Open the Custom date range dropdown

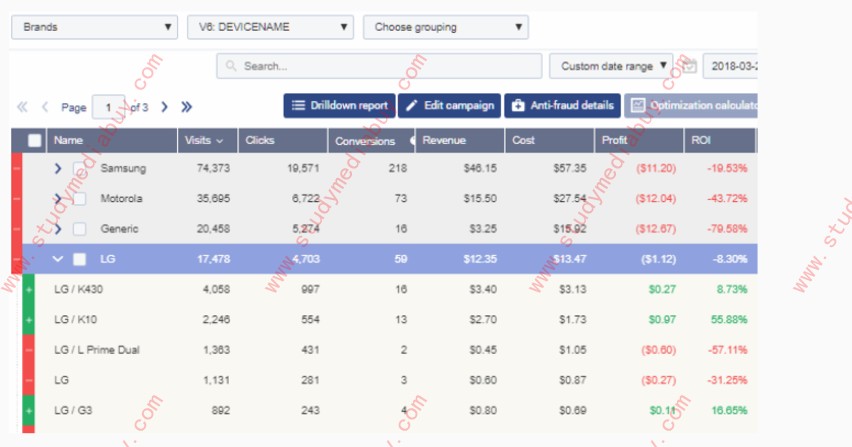pyautogui.click(x=611, y=66)
